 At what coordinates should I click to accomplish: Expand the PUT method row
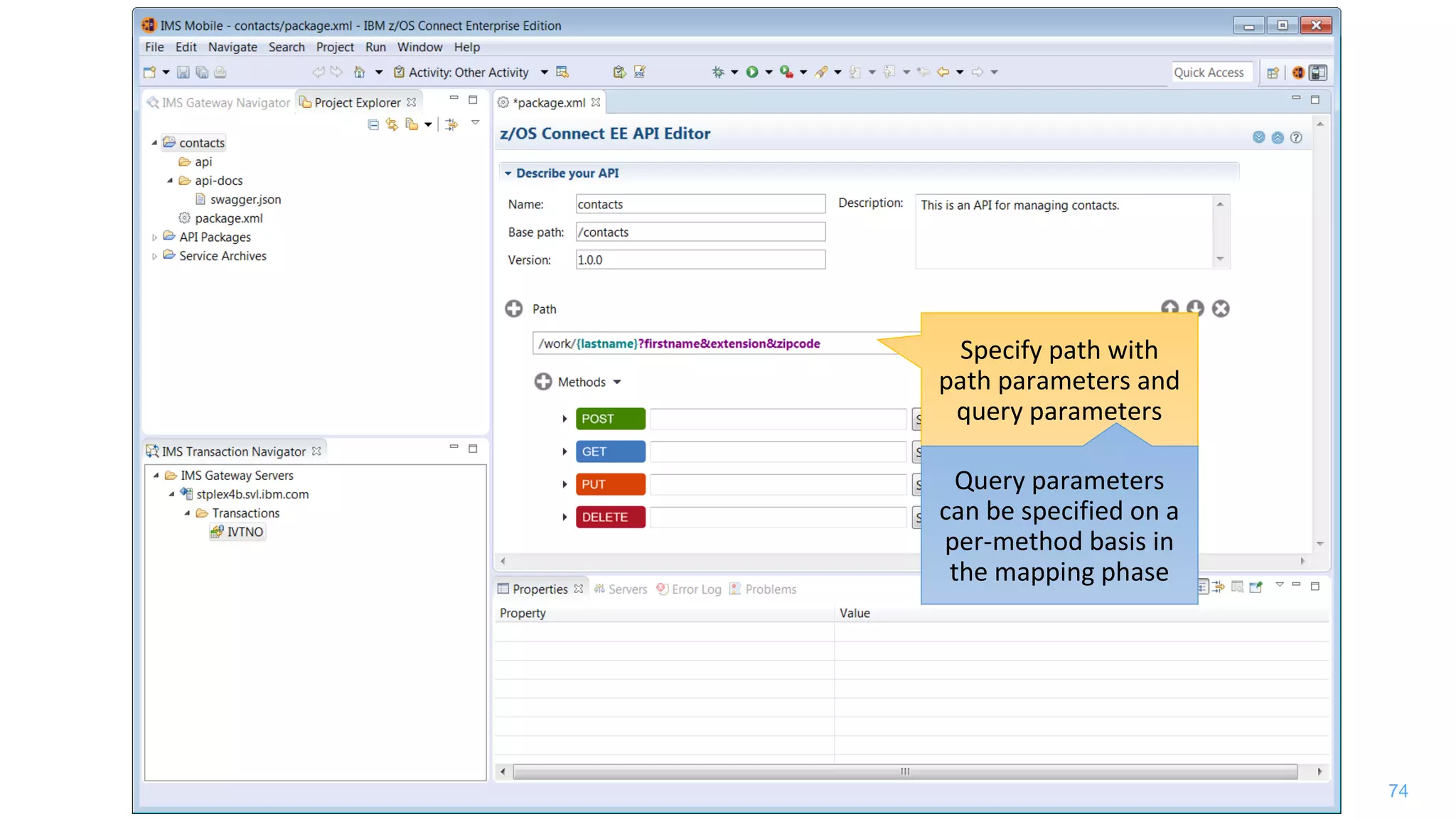coord(564,484)
